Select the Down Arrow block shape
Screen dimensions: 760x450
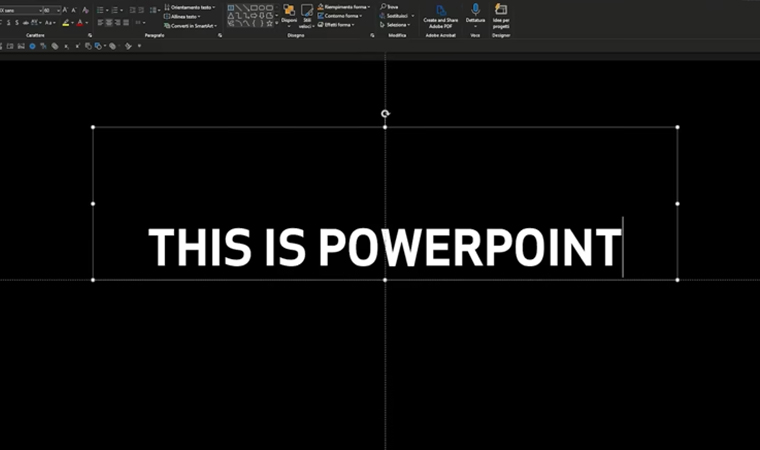point(262,16)
